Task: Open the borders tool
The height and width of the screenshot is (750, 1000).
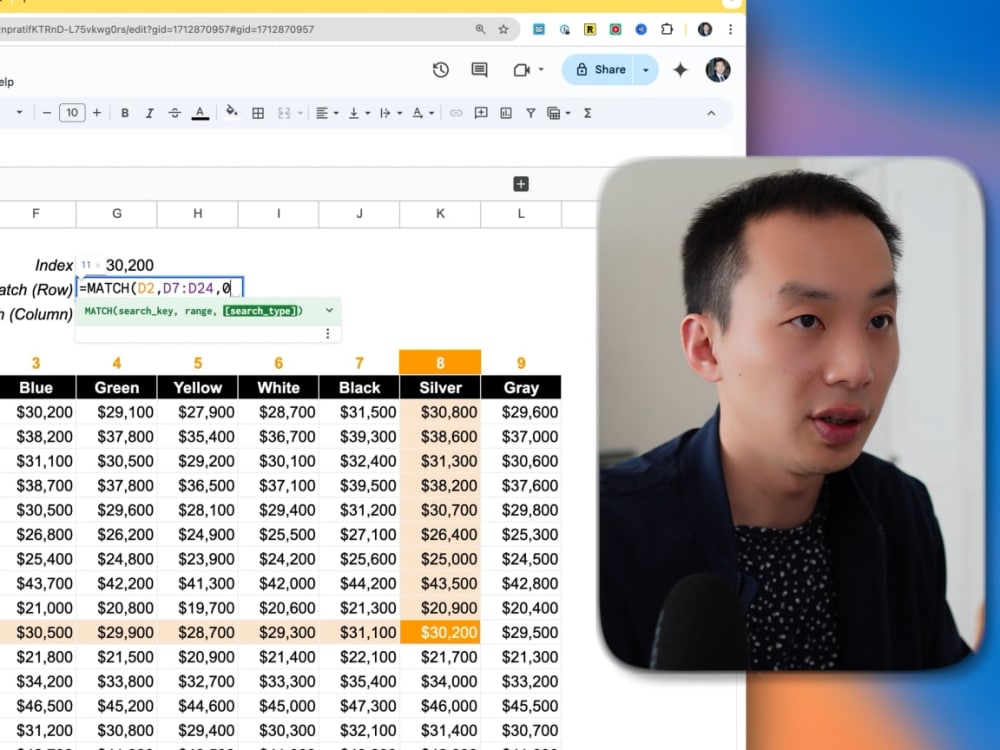Action: [258, 113]
